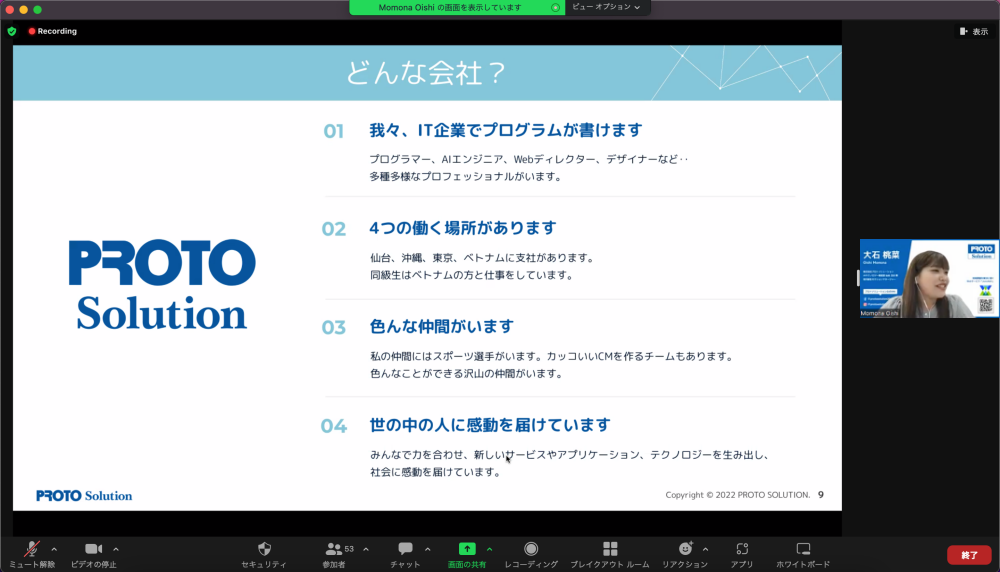Toggle the display (表示) view button
The height and width of the screenshot is (572, 1000).
973,31
